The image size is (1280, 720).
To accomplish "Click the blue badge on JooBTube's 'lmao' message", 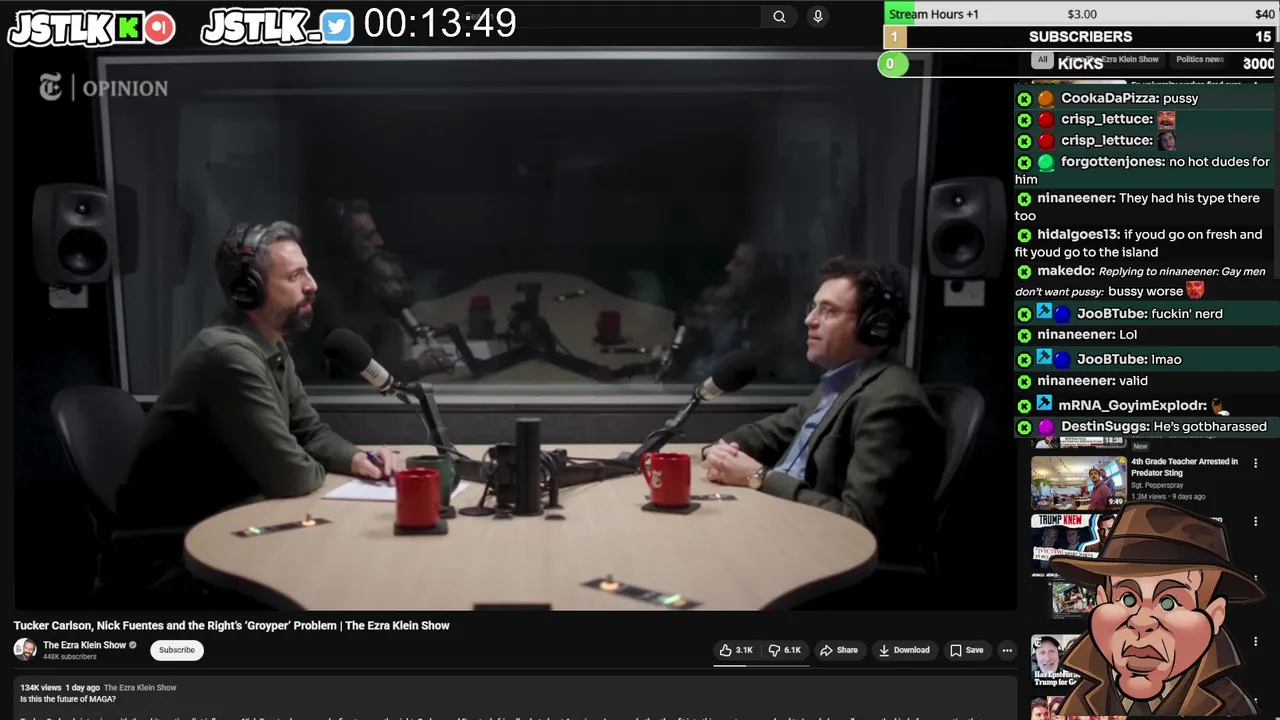I will [1062, 359].
